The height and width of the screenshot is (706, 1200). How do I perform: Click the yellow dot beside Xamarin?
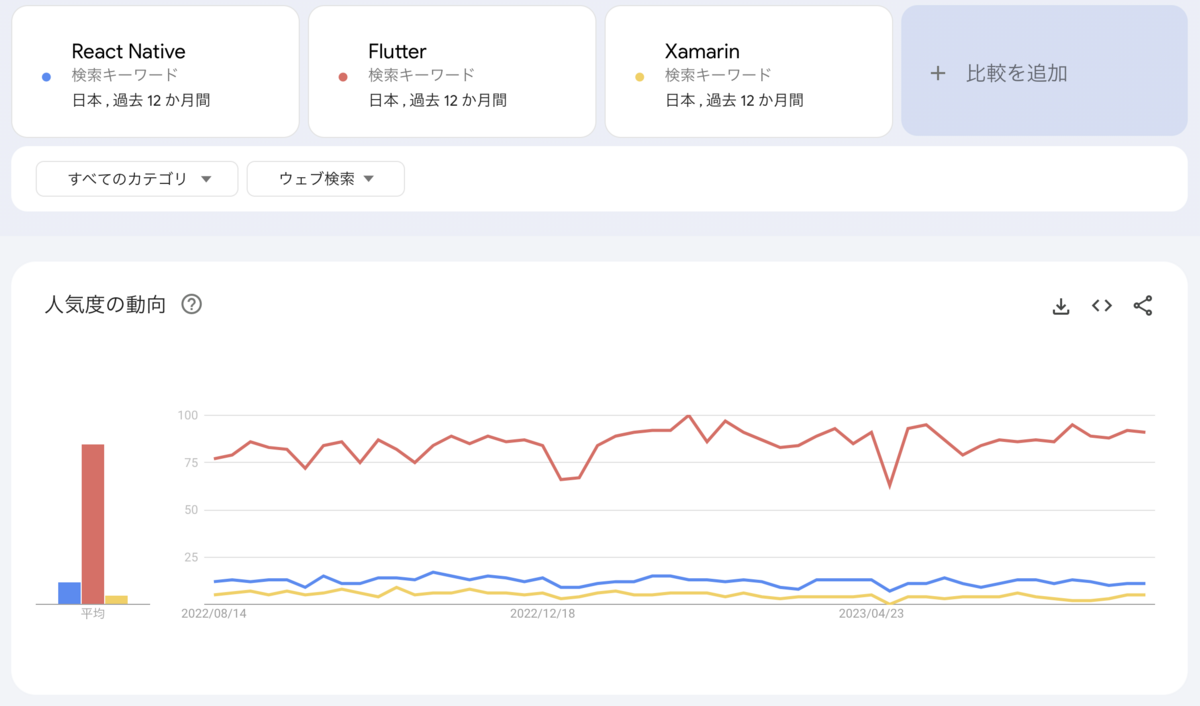tap(640, 76)
